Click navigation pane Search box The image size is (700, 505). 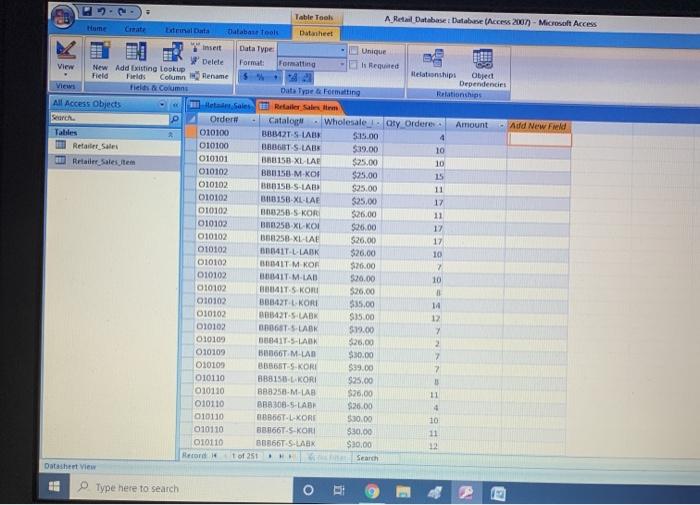(109, 118)
